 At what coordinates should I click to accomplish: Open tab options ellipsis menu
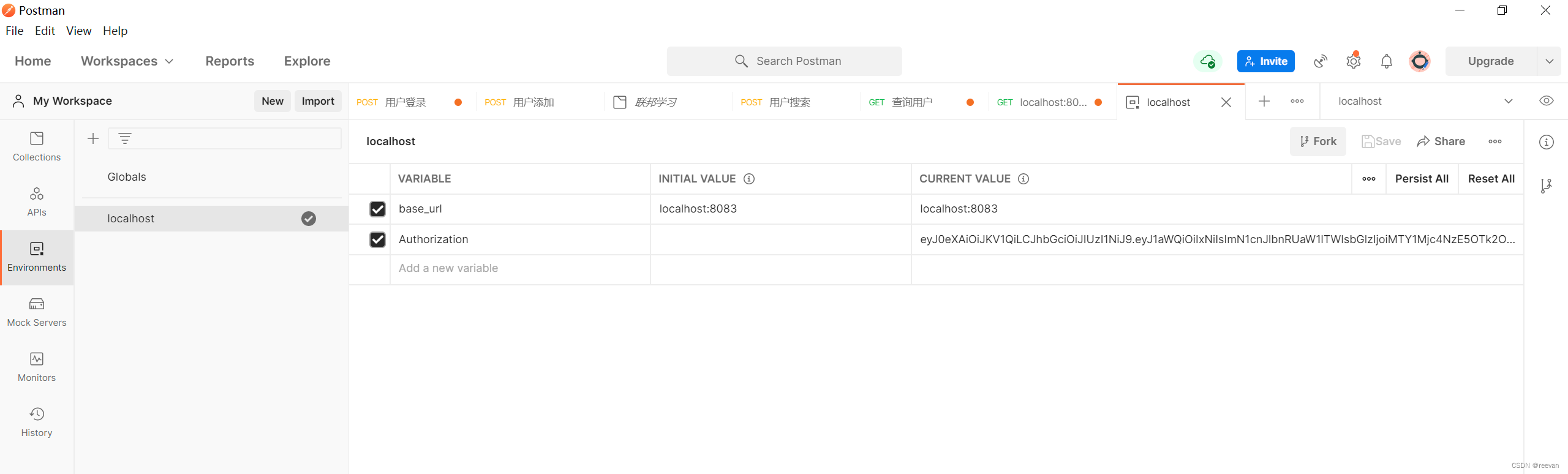[x=1297, y=101]
